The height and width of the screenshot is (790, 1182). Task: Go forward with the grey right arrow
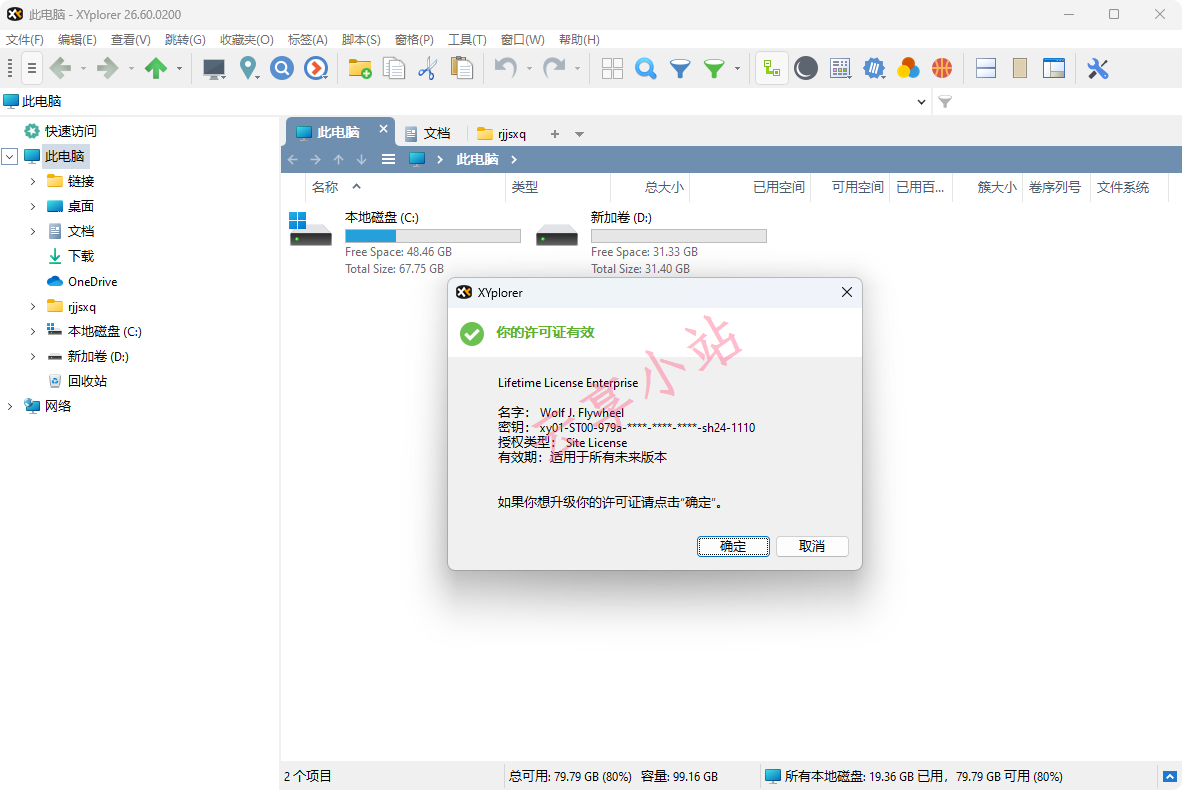pos(108,69)
